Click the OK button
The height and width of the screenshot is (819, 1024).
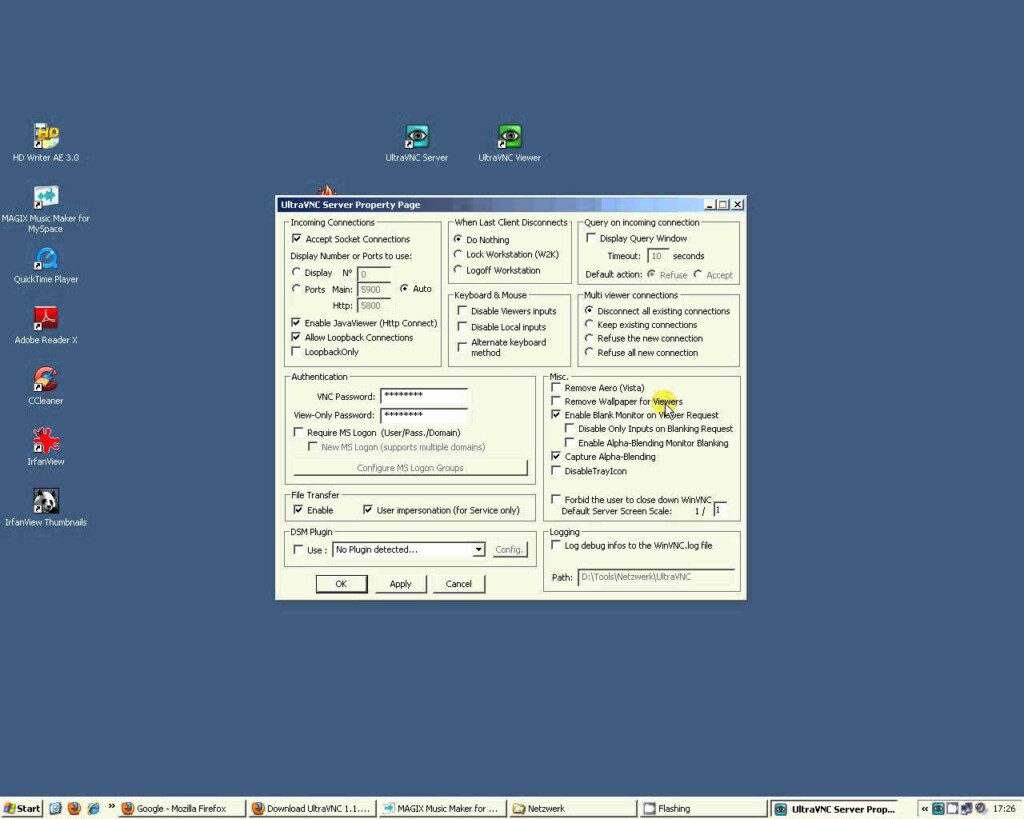tap(341, 584)
